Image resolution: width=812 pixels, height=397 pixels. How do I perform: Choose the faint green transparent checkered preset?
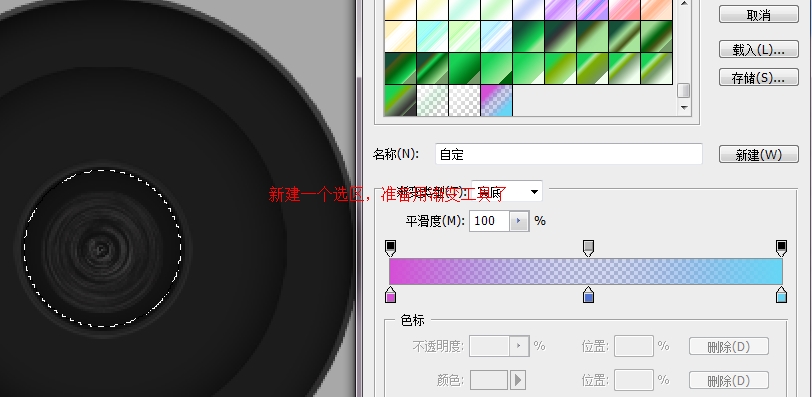coord(432,100)
